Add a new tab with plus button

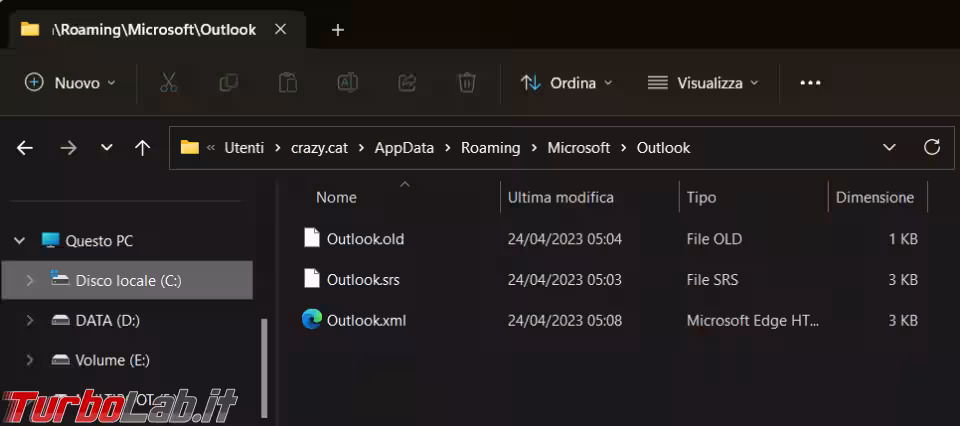click(337, 30)
